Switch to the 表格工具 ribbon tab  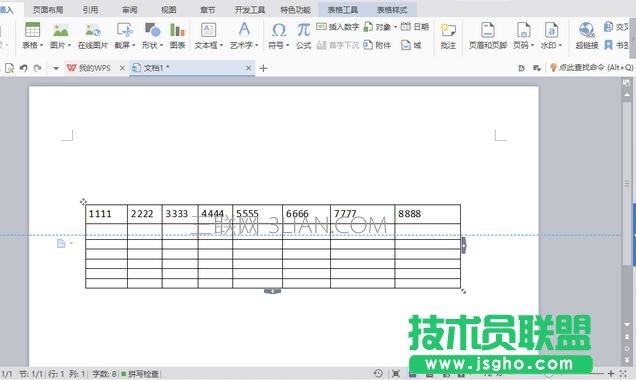(343, 10)
